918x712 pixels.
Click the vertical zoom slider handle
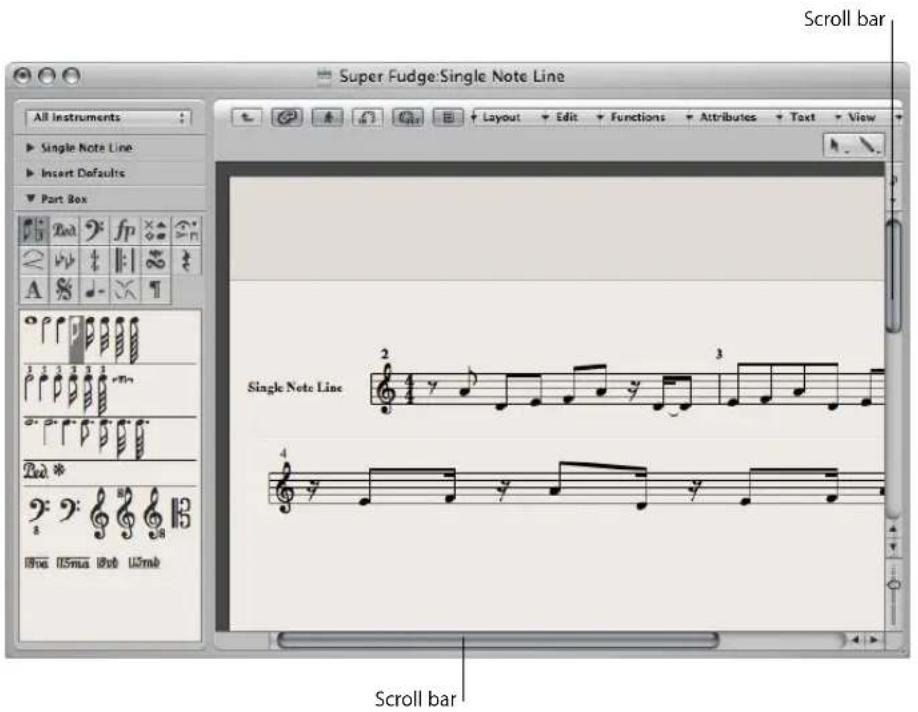893,584
